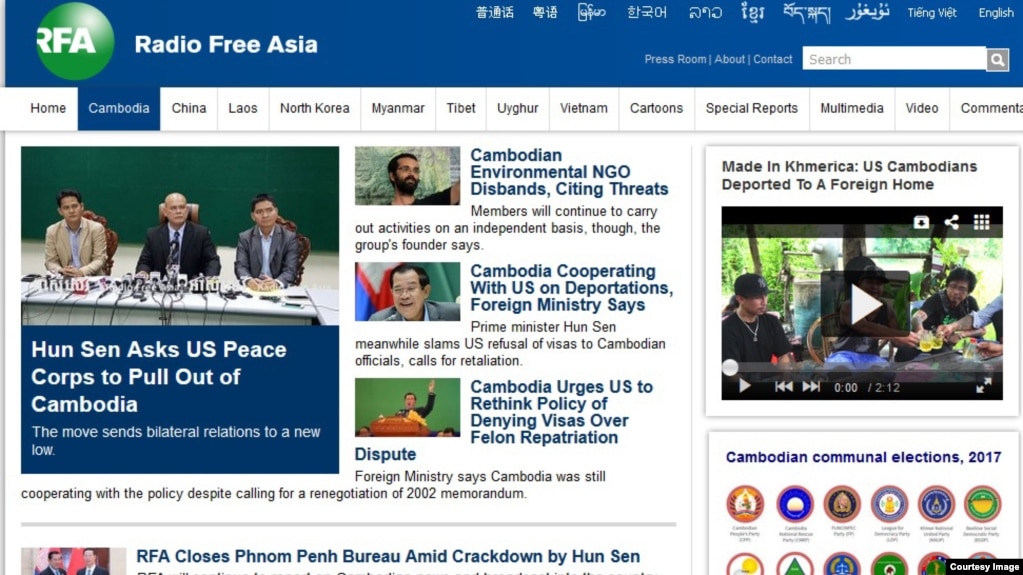1023x575 pixels.
Task: Open the Video navigation tab
Action: pos(921,108)
